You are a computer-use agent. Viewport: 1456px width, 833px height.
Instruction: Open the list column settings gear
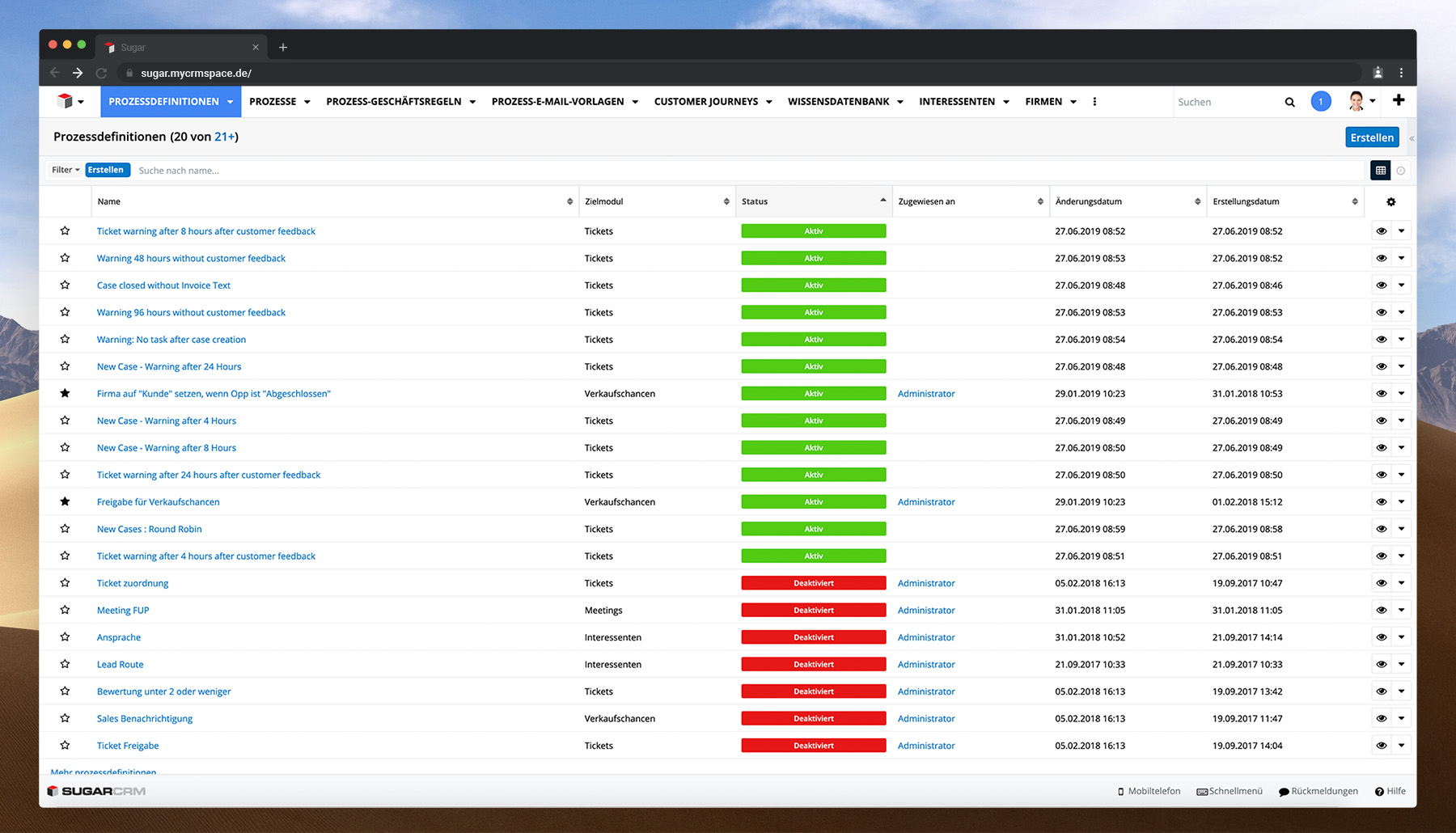click(1390, 202)
